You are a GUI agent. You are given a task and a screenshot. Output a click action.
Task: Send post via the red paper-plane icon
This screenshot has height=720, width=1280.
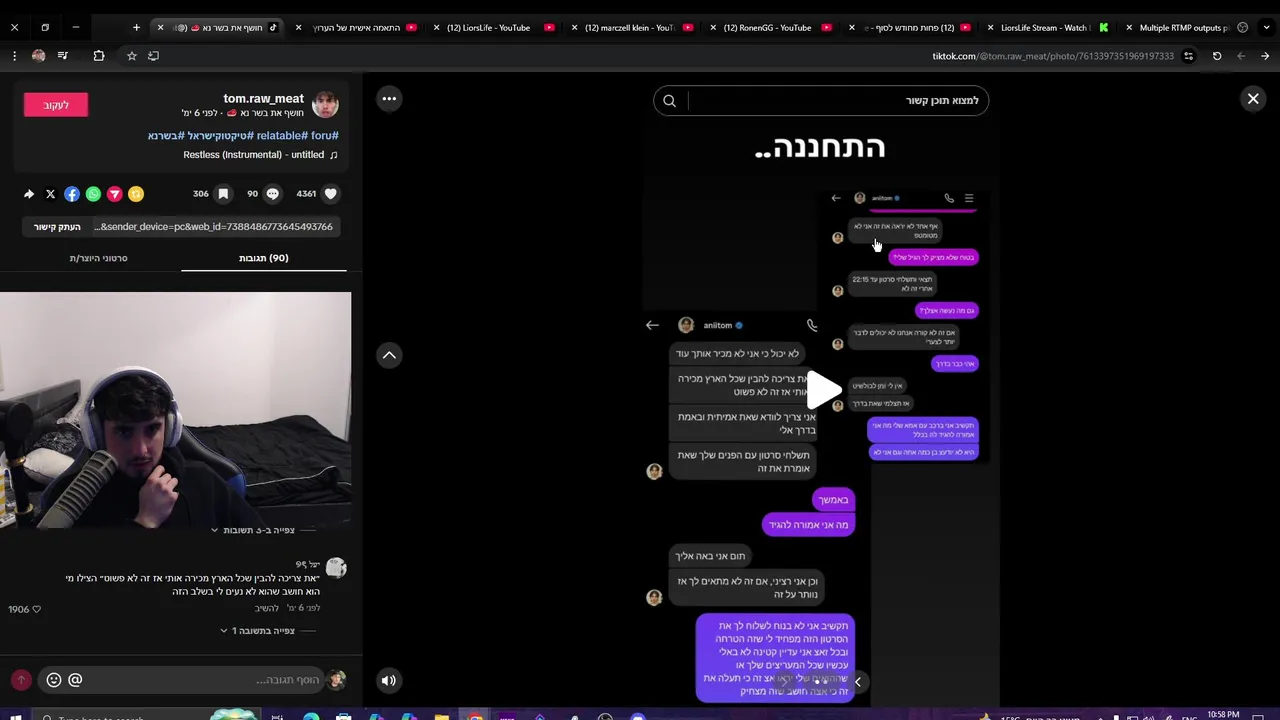[x=114, y=194]
